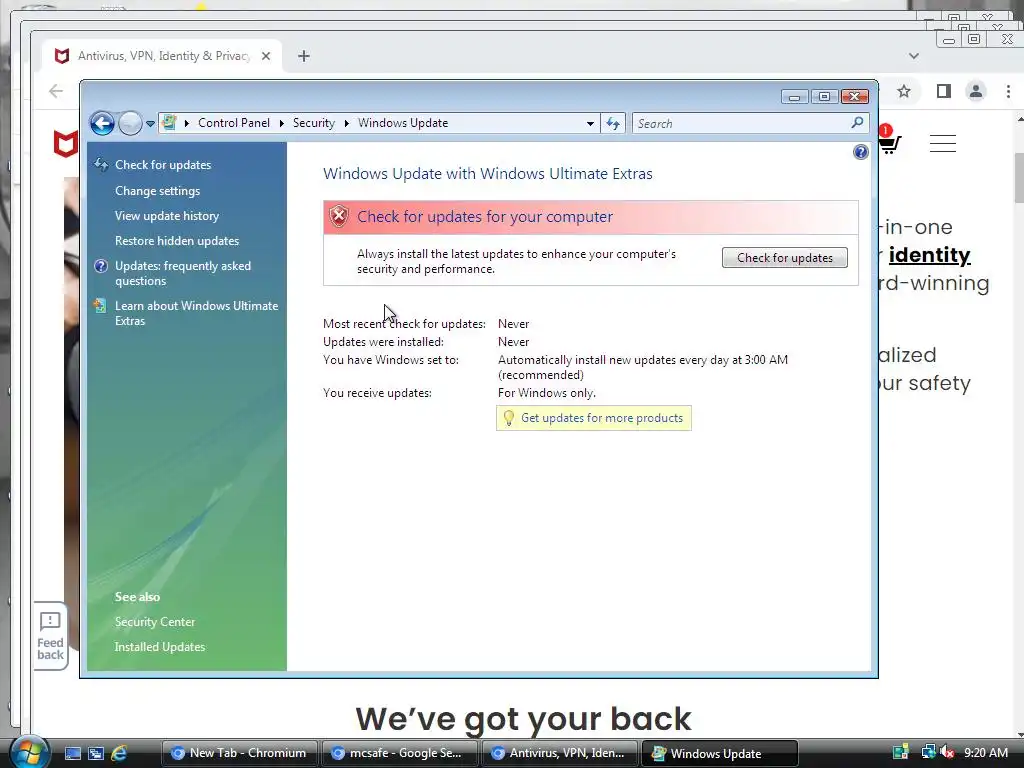Viewport: 1024px width, 768px height.
Task: Switch to mcsafe - Google Search taskbar button
Action: click(399, 753)
